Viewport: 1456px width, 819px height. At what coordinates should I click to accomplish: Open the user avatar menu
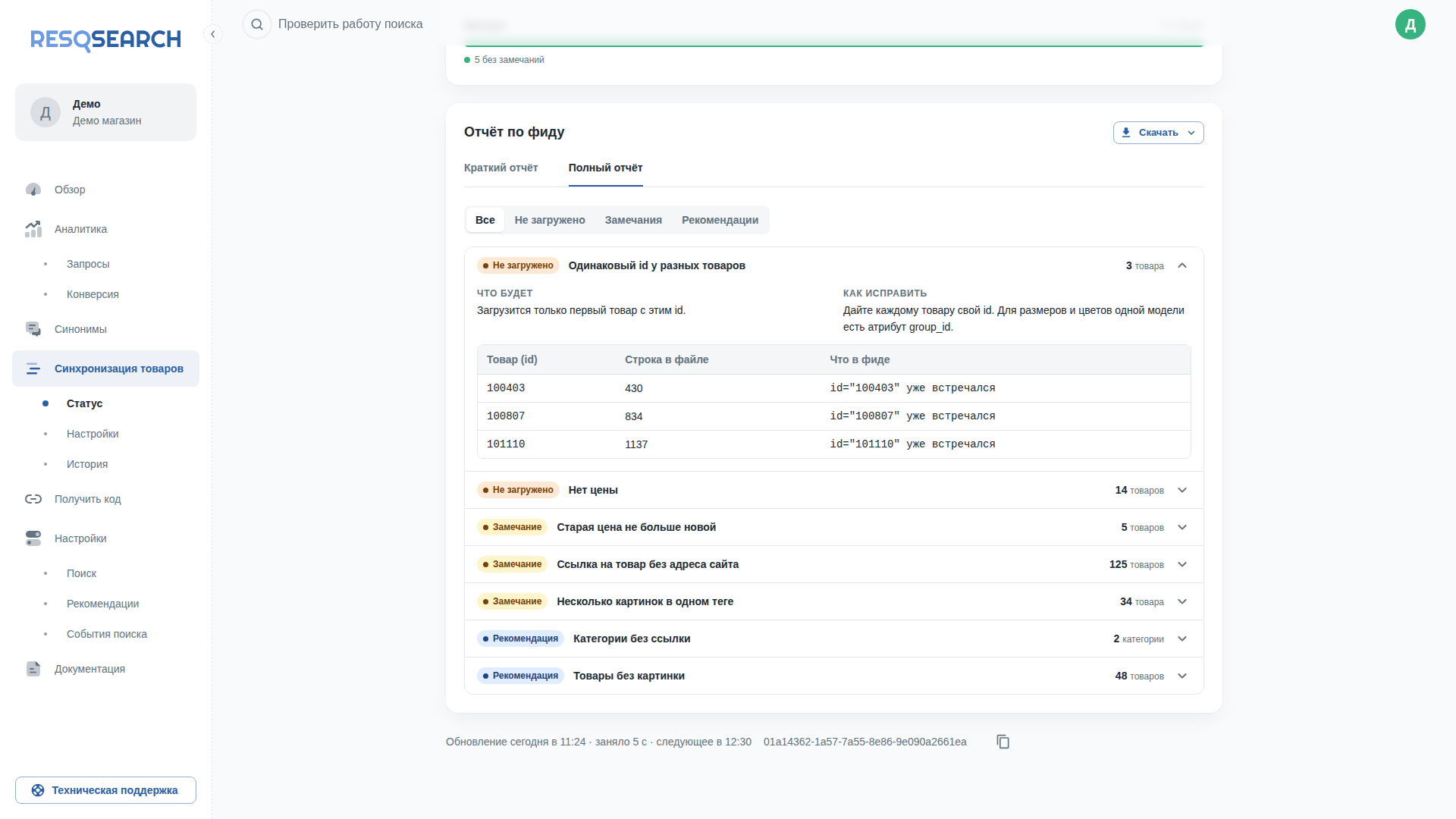tap(1410, 24)
